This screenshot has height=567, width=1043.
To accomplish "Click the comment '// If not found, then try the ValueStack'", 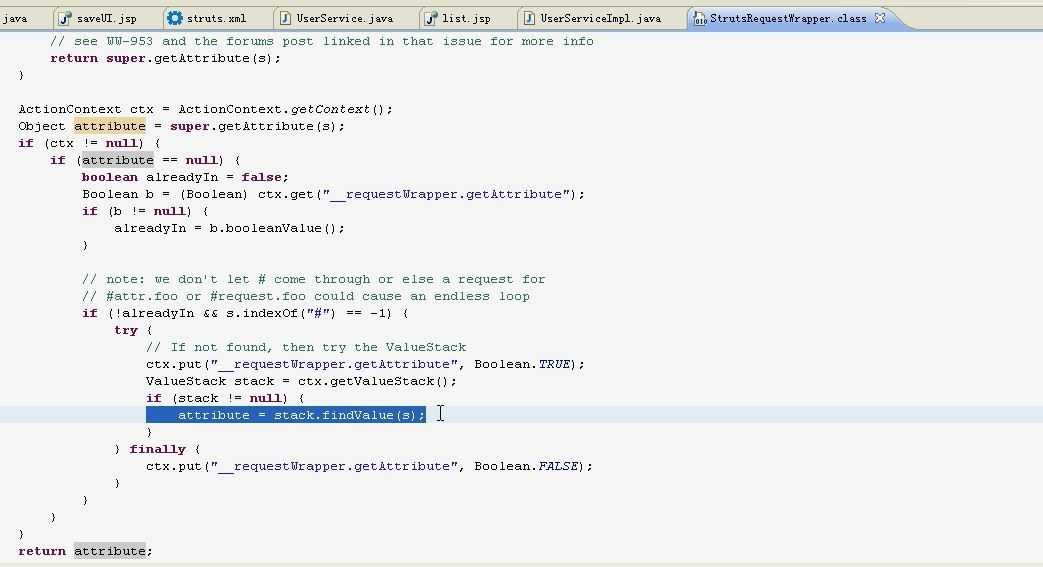I will tap(306, 347).
